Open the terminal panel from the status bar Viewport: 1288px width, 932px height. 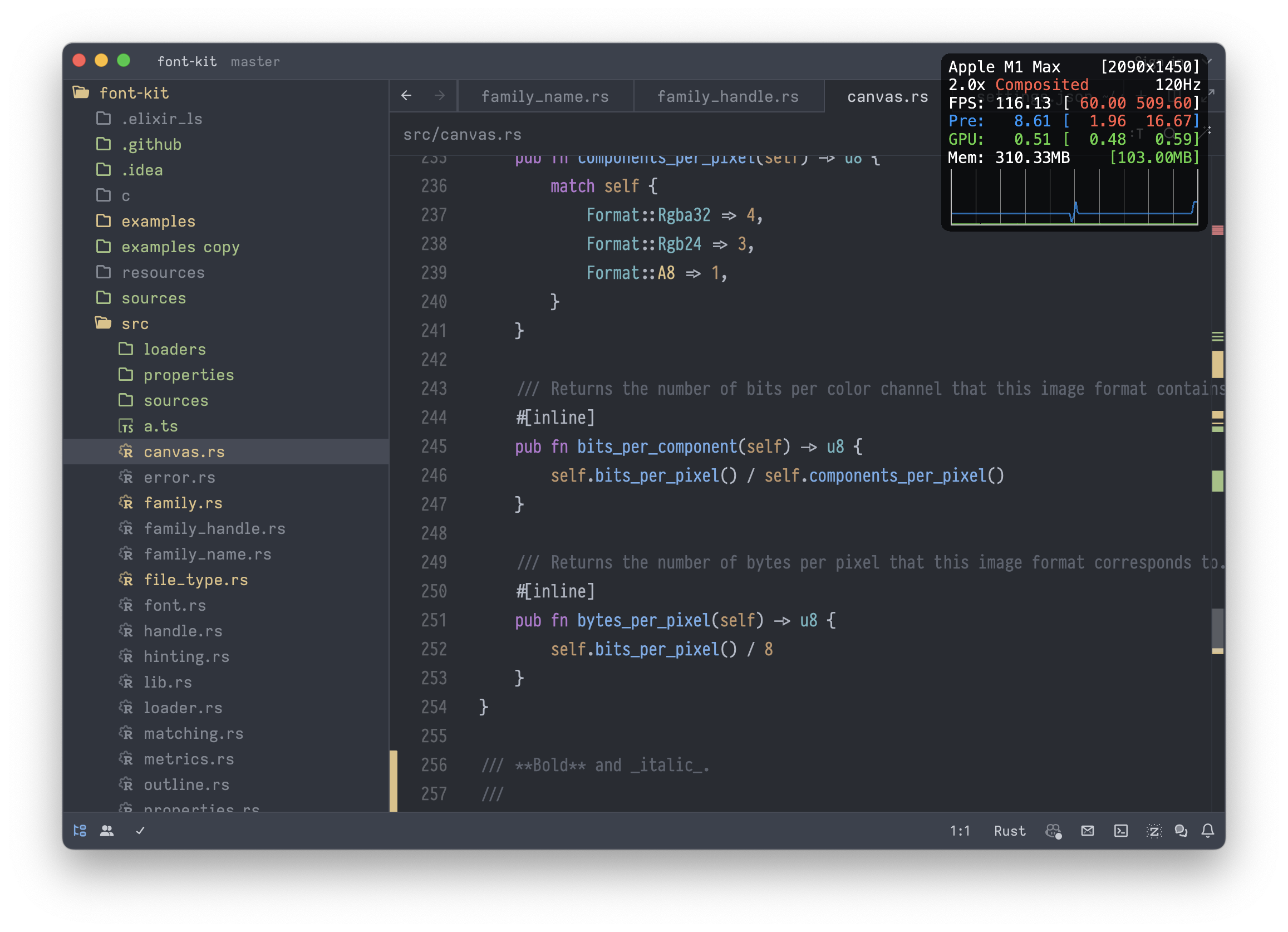tap(1122, 831)
